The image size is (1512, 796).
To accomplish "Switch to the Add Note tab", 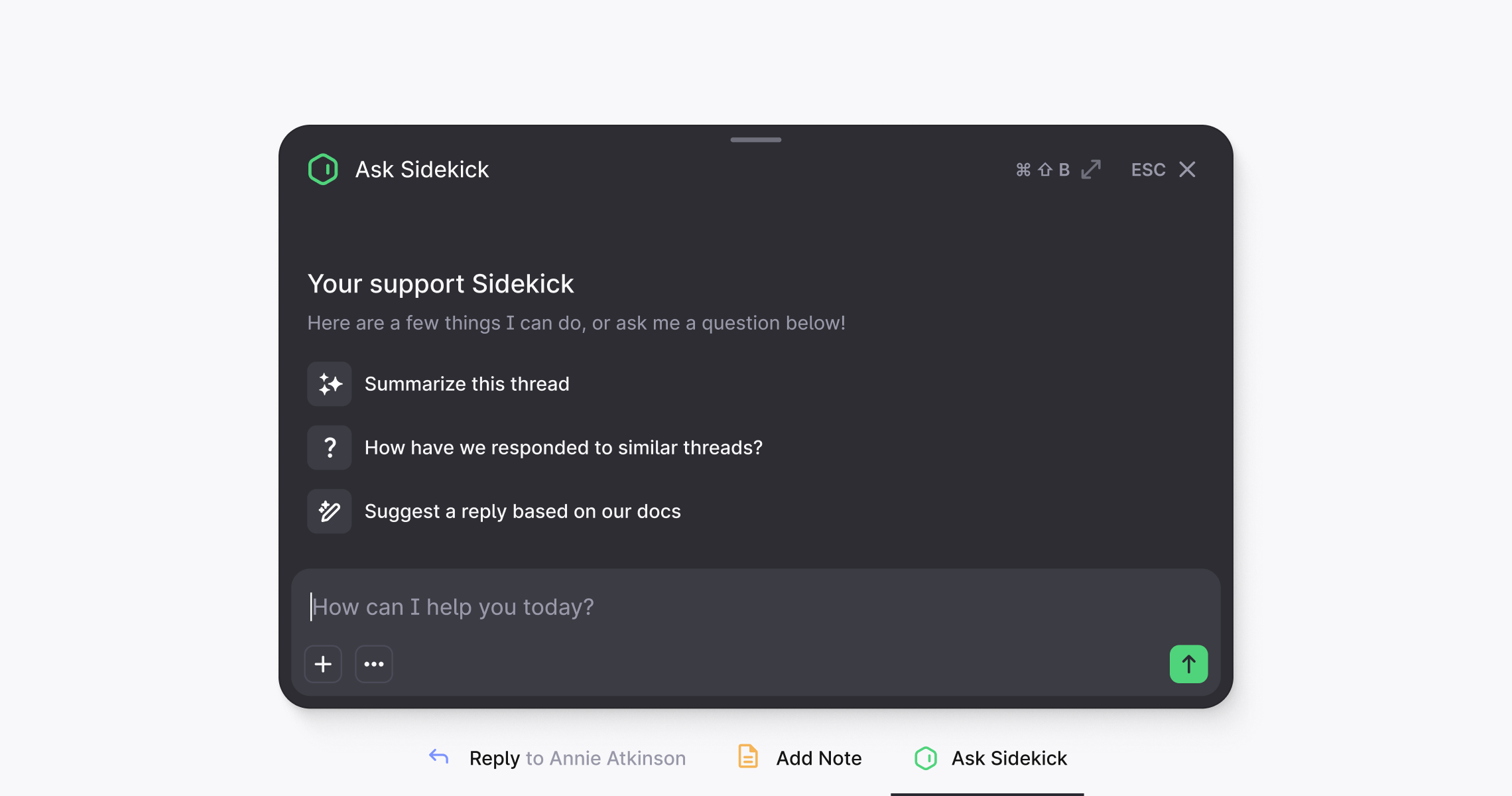I will click(818, 758).
